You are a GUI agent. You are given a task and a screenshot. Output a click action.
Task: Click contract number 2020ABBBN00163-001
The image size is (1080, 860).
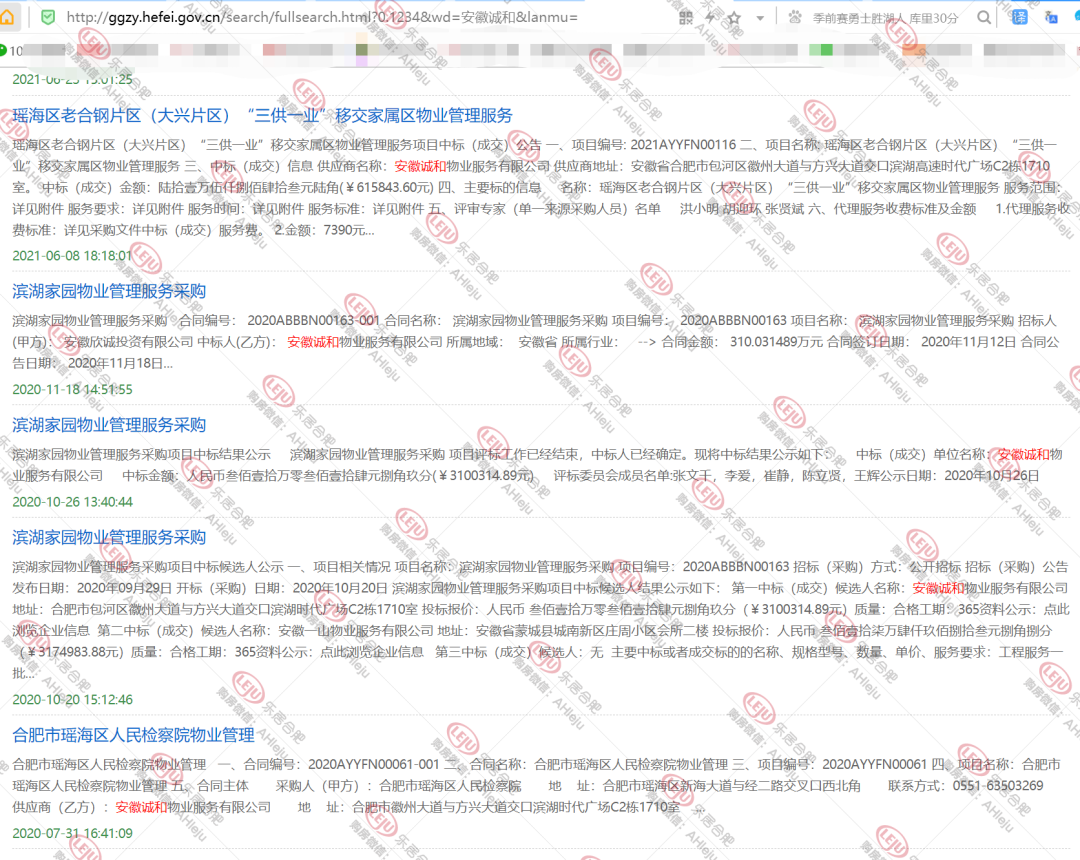pos(313,320)
